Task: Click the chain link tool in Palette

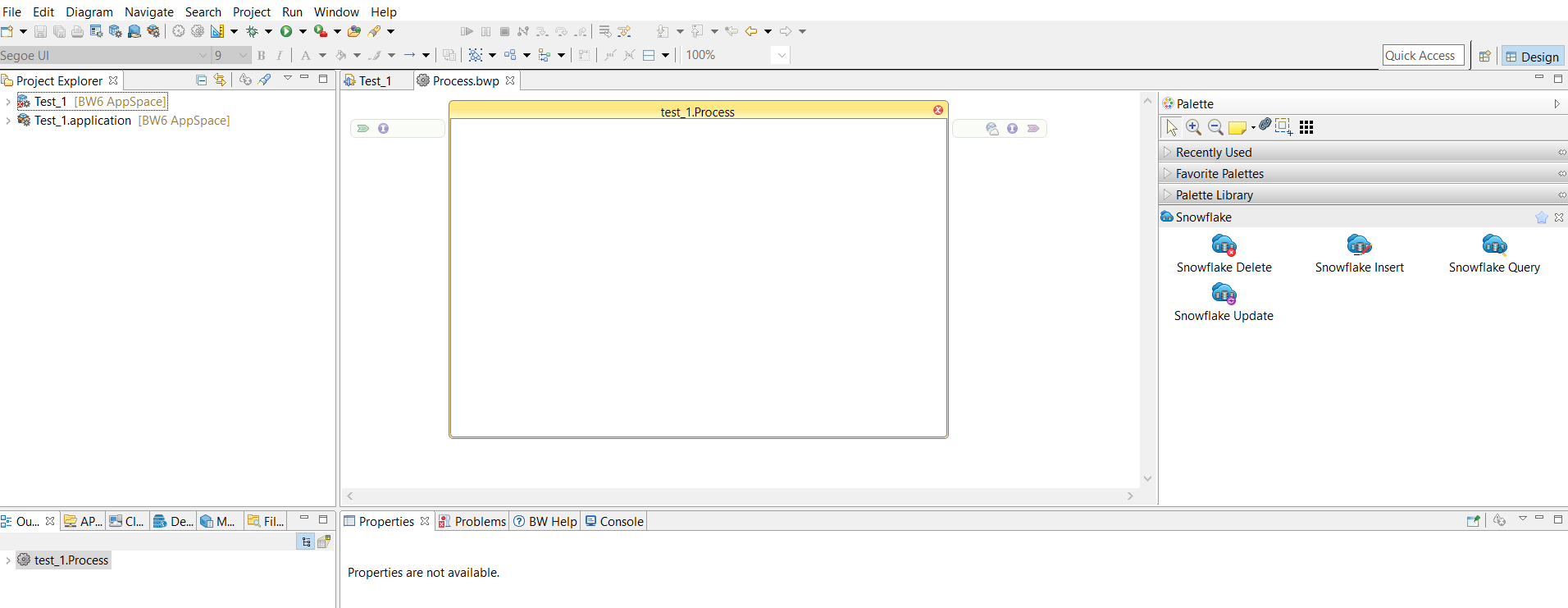Action: click(x=1265, y=125)
